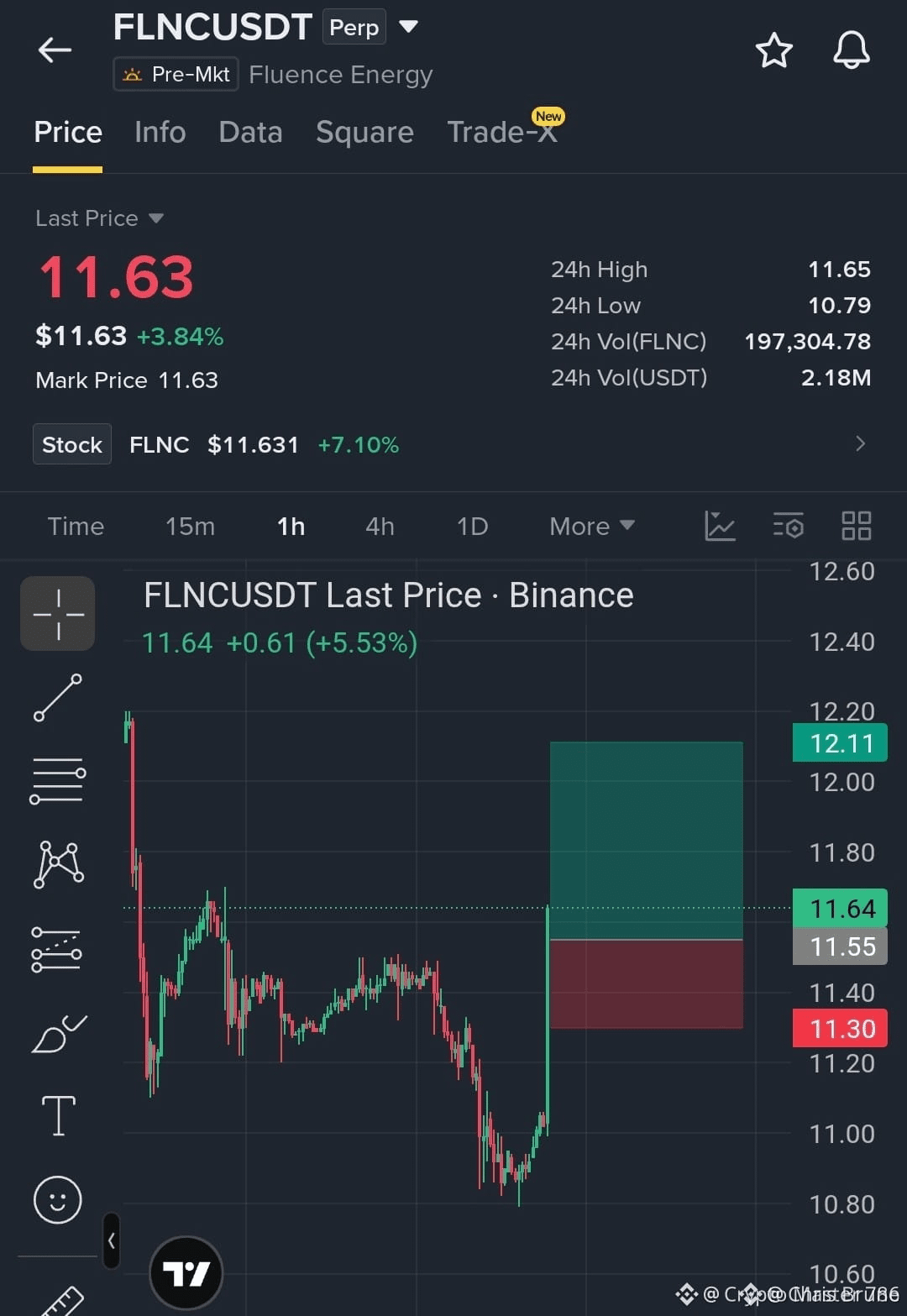The width and height of the screenshot is (907, 1316).
Task: Click the 24h Vol(USDT) value 2.18M
Action: click(x=836, y=378)
